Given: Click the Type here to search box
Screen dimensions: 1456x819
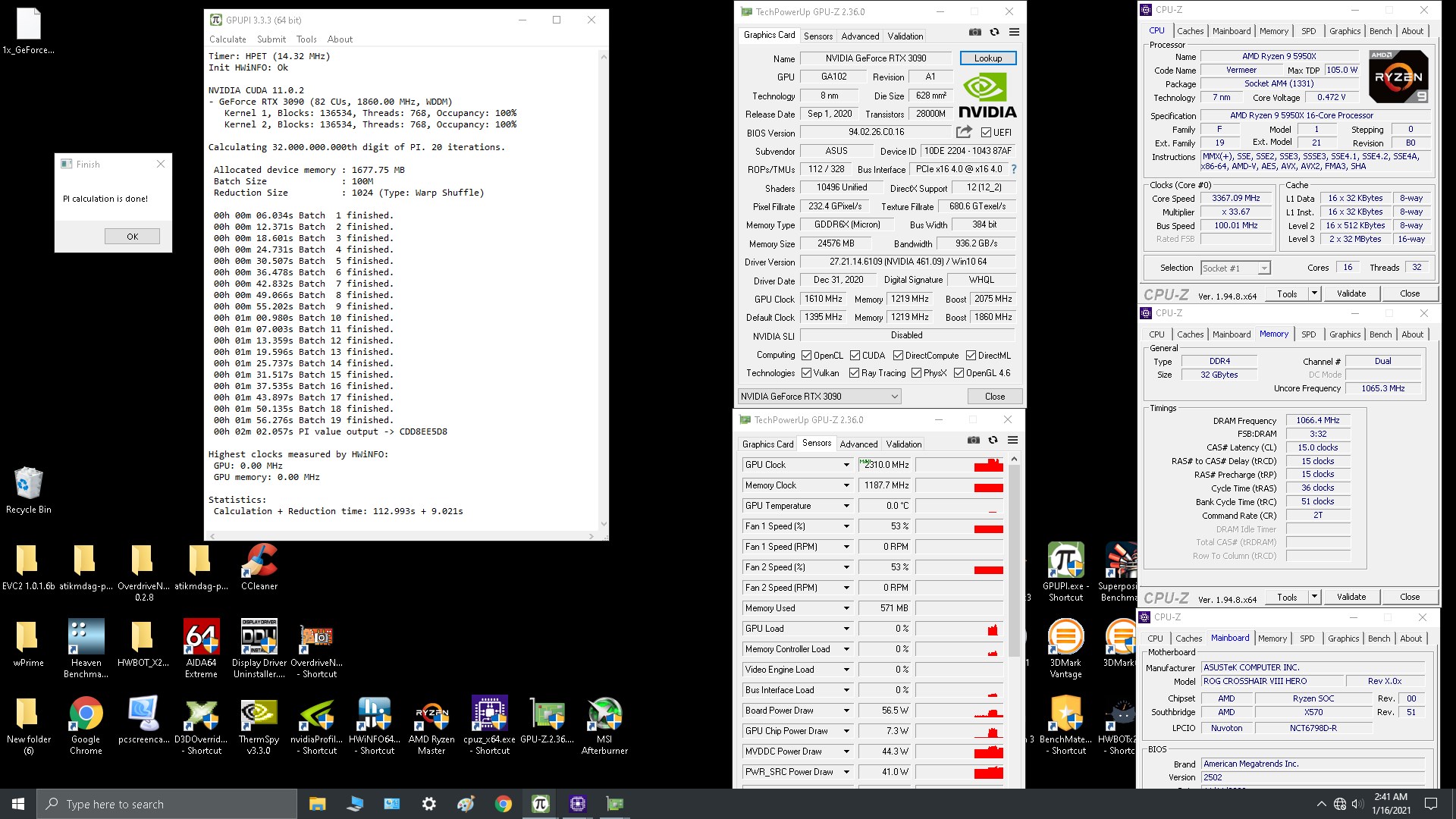Looking at the screenshot, I should click(167, 804).
